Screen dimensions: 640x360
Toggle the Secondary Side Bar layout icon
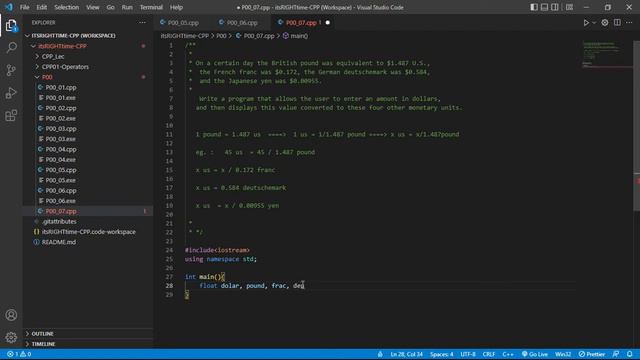click(x=555, y=7)
